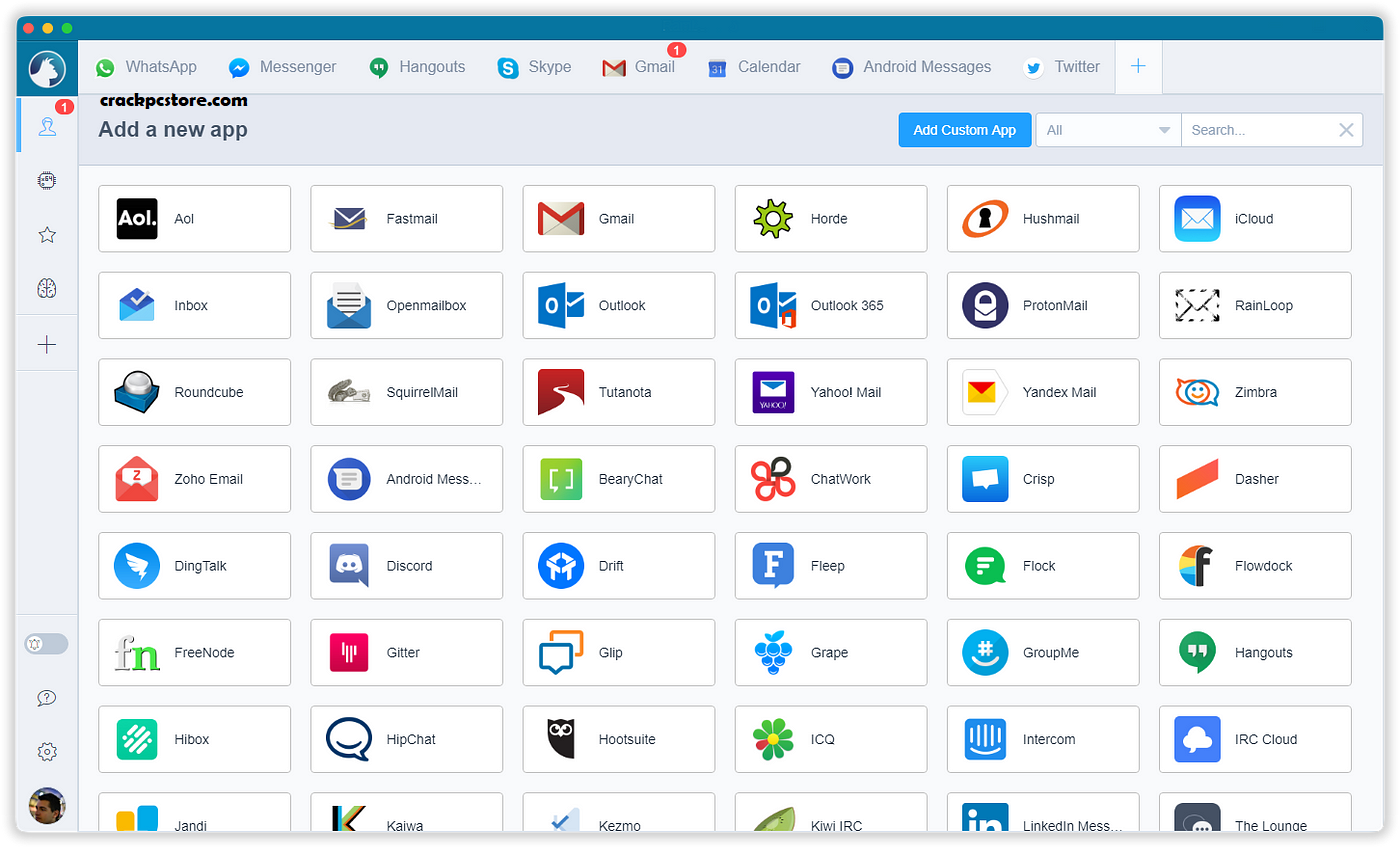Open the sidebar profile group with badge
Screen dimensions: 1400x848
(x=47, y=126)
